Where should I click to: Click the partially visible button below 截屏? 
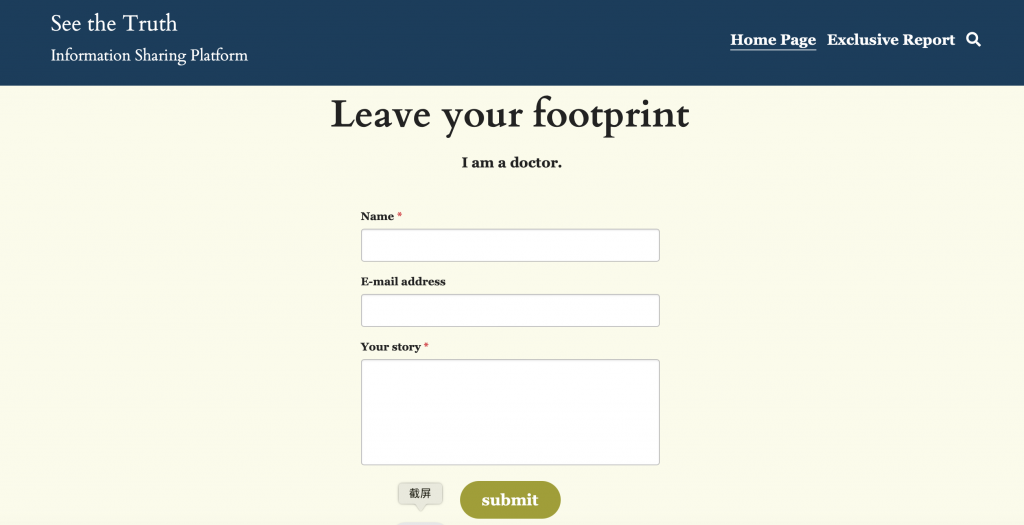(x=420, y=522)
